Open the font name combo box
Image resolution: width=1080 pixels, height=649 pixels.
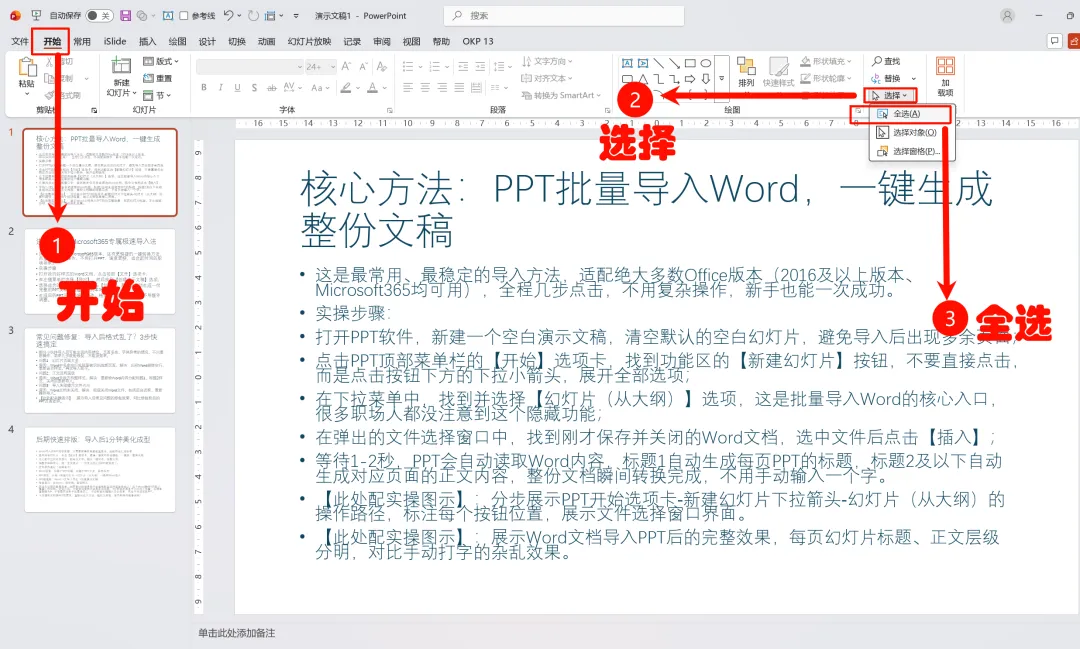click(x=249, y=66)
